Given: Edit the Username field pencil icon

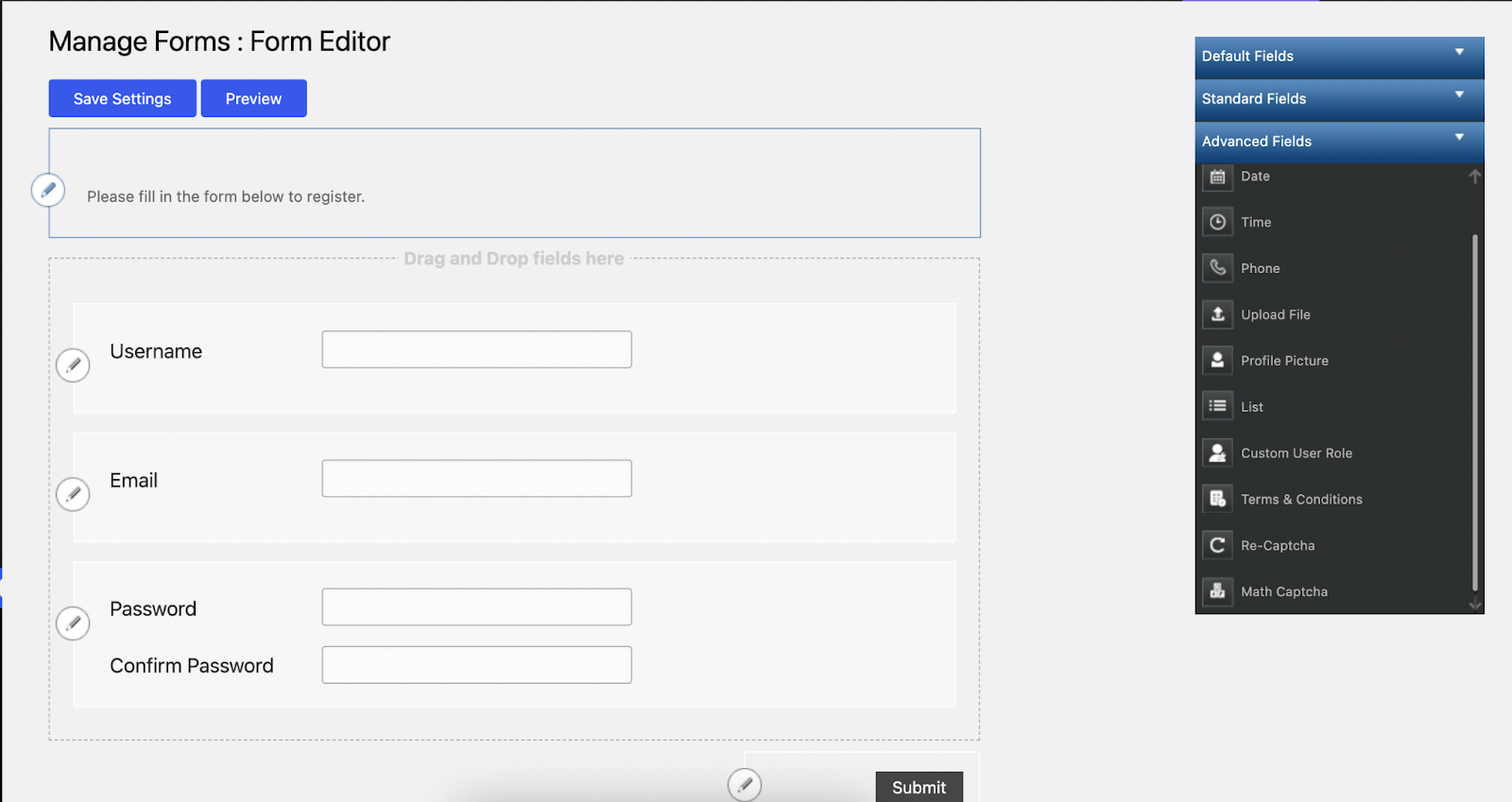Looking at the screenshot, I should point(73,365).
